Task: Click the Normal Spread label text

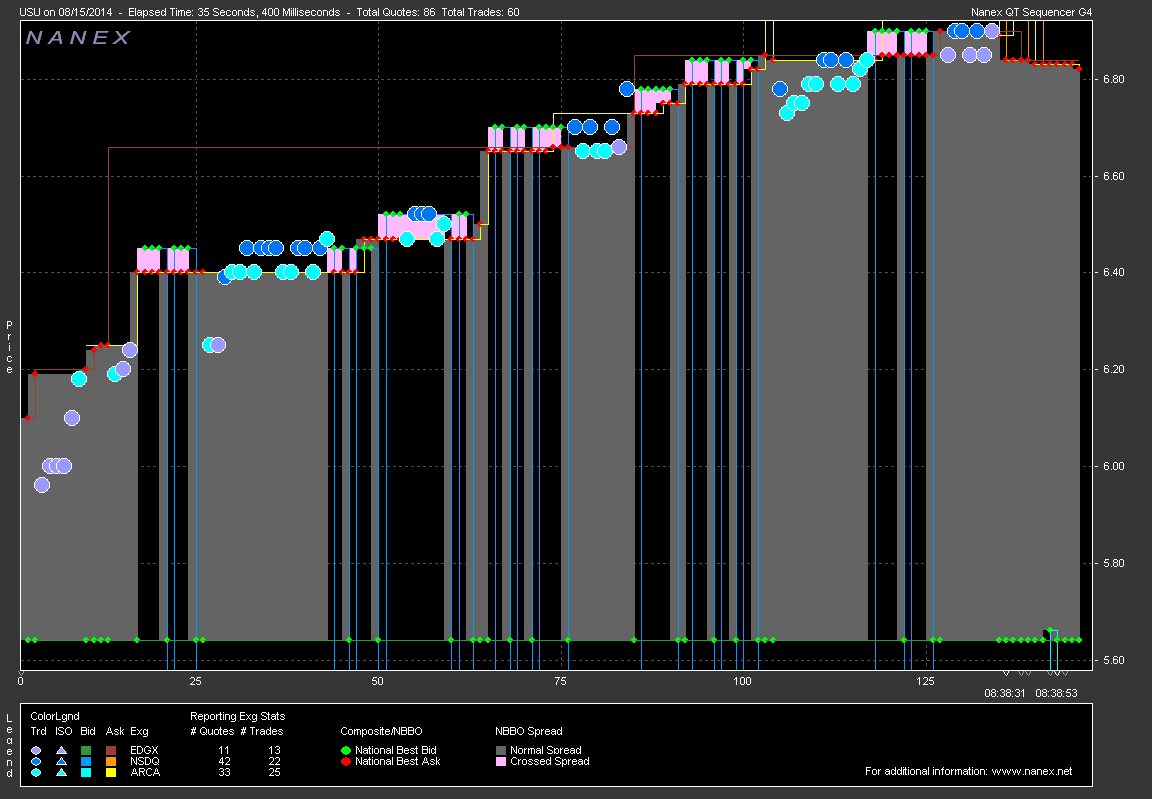Action: 546,751
